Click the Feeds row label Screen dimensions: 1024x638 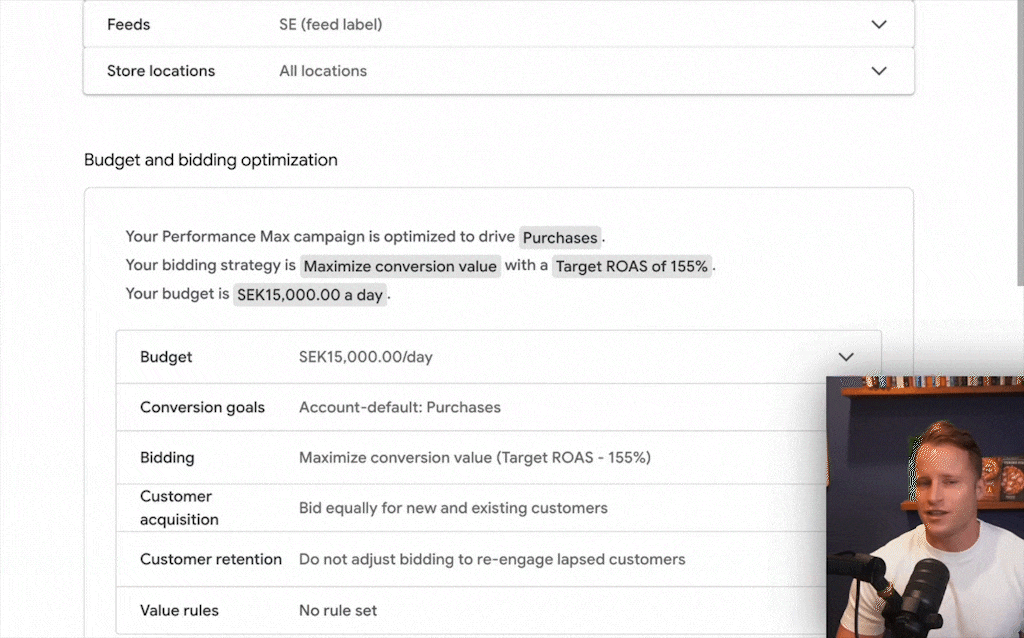(x=129, y=24)
